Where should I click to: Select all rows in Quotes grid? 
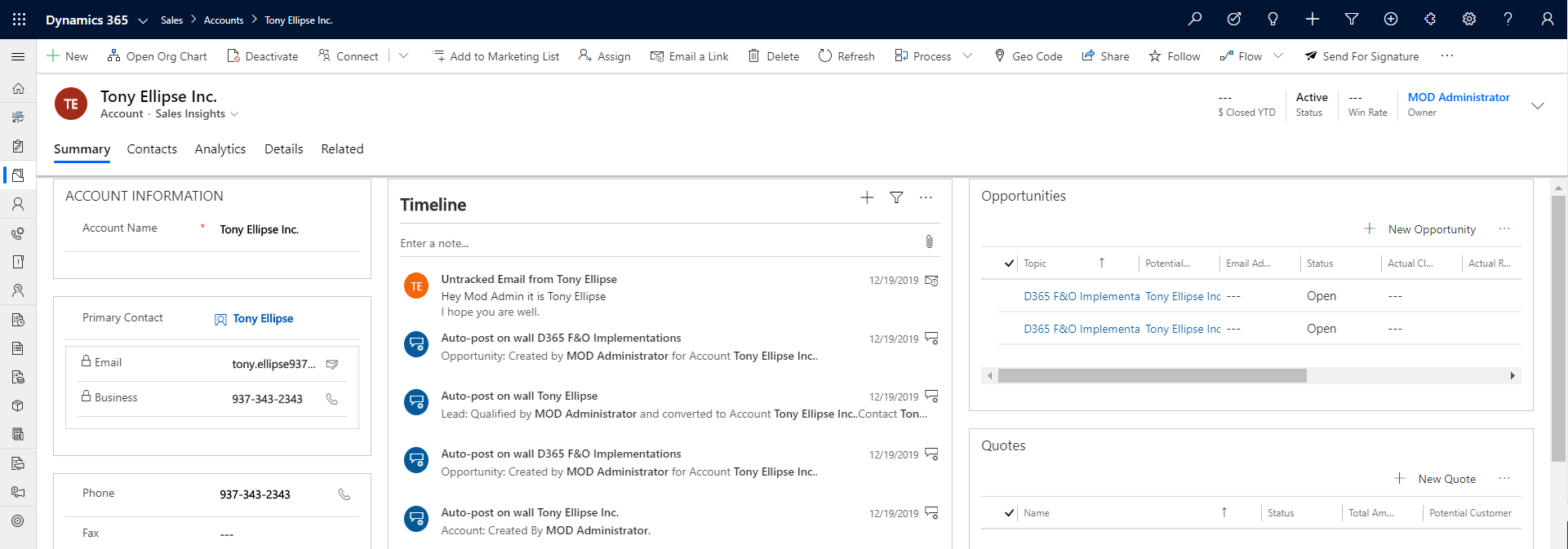(1010, 513)
